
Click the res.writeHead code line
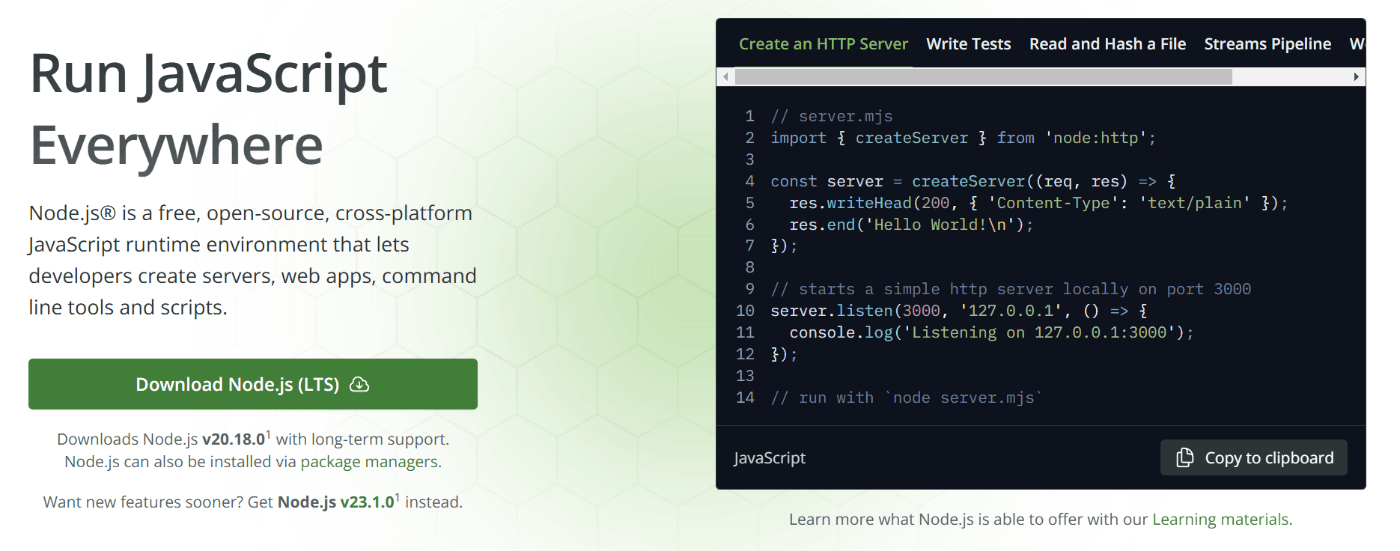point(1039,203)
